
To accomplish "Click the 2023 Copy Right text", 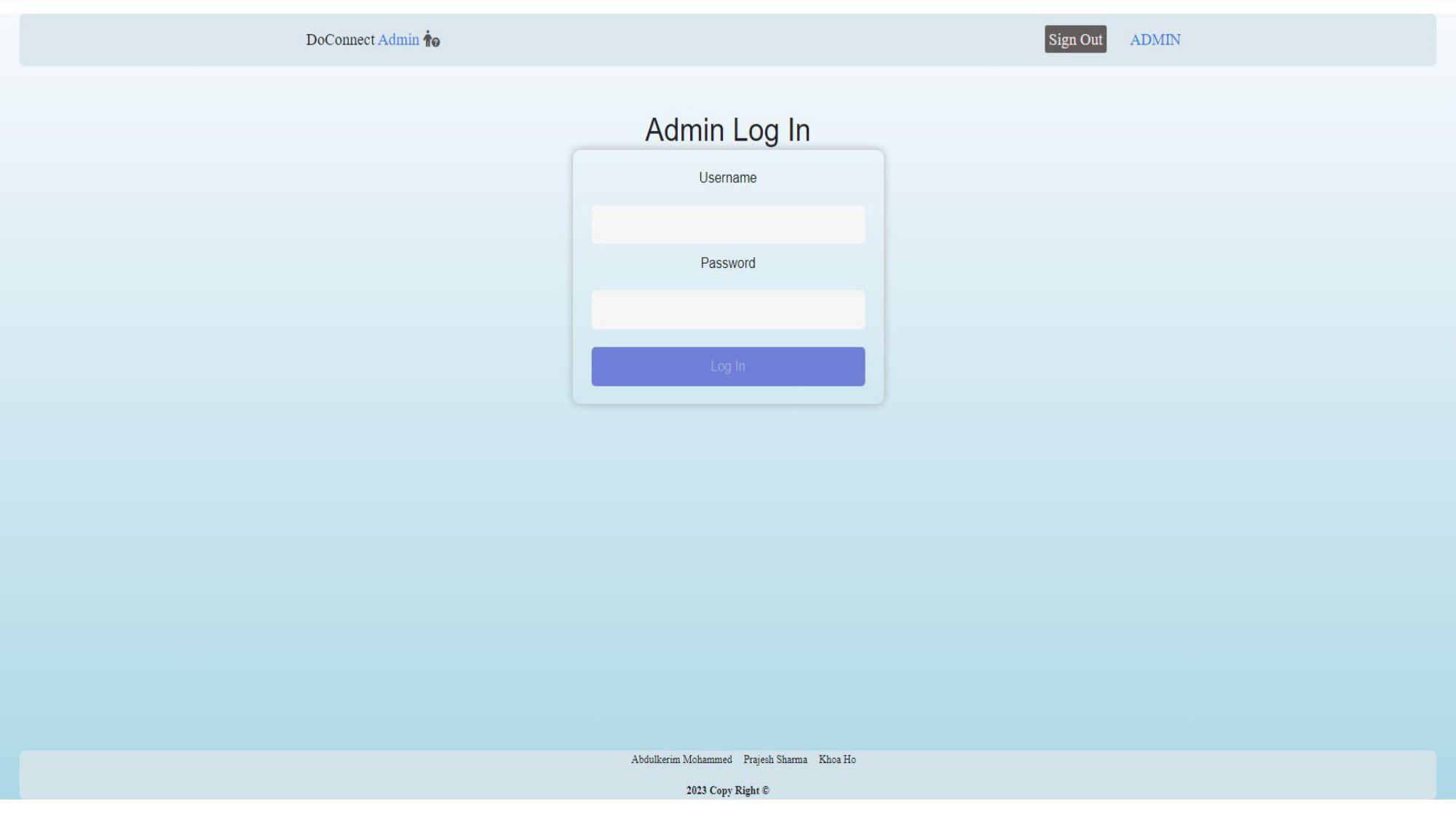I will point(727,791).
